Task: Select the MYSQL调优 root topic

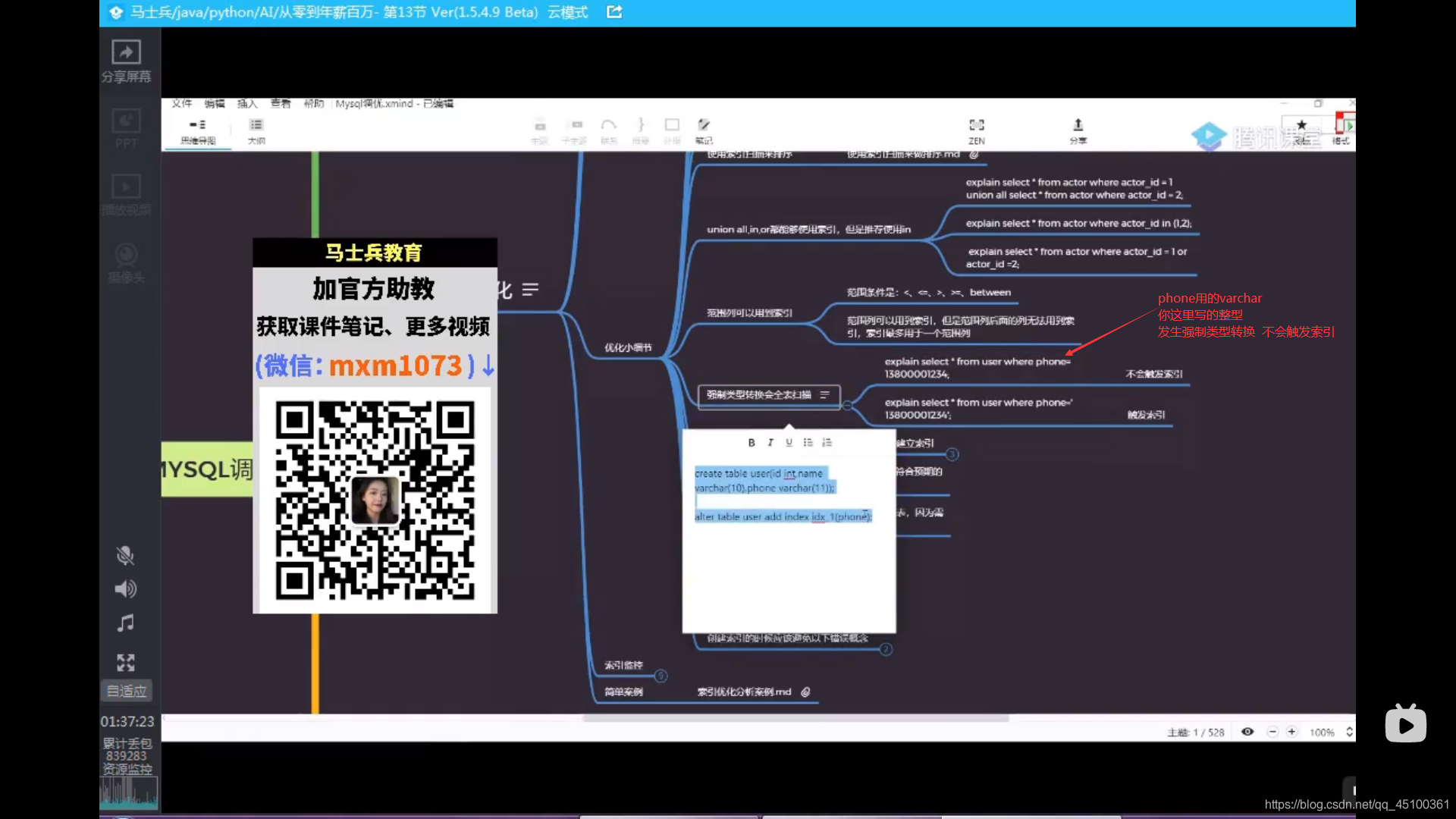Action: click(207, 469)
